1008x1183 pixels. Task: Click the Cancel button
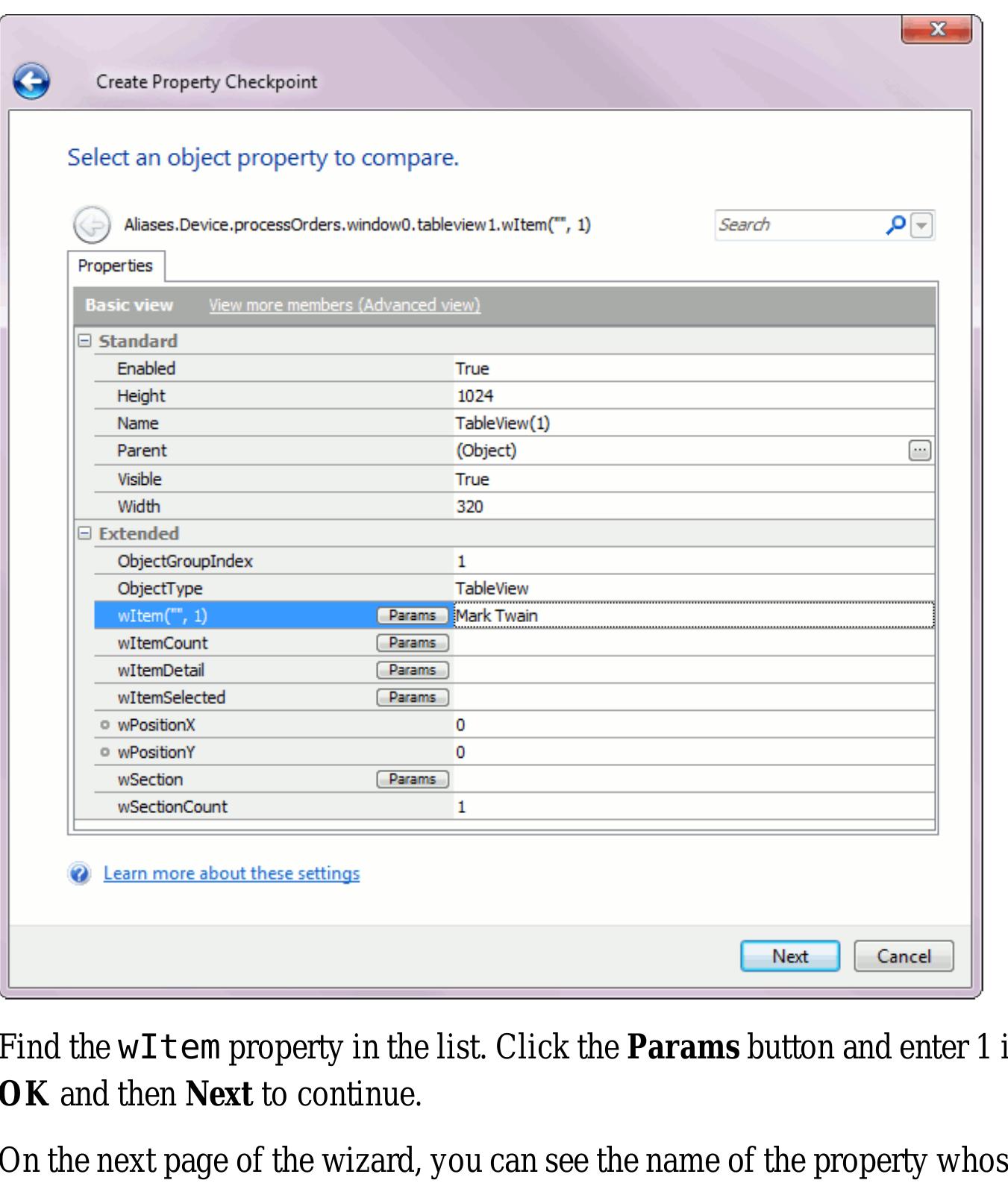tap(904, 956)
